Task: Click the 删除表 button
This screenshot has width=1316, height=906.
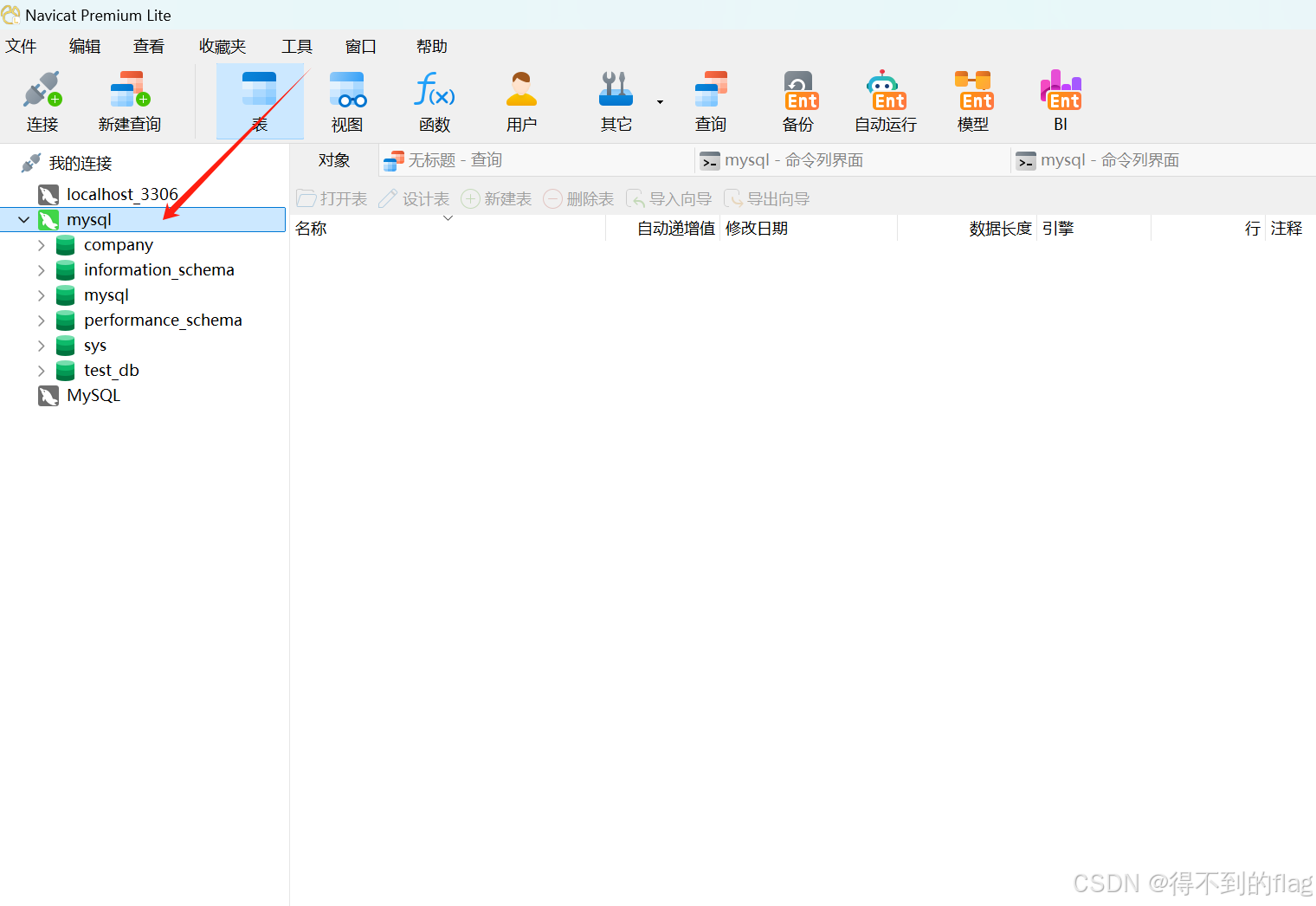Action: (x=578, y=199)
